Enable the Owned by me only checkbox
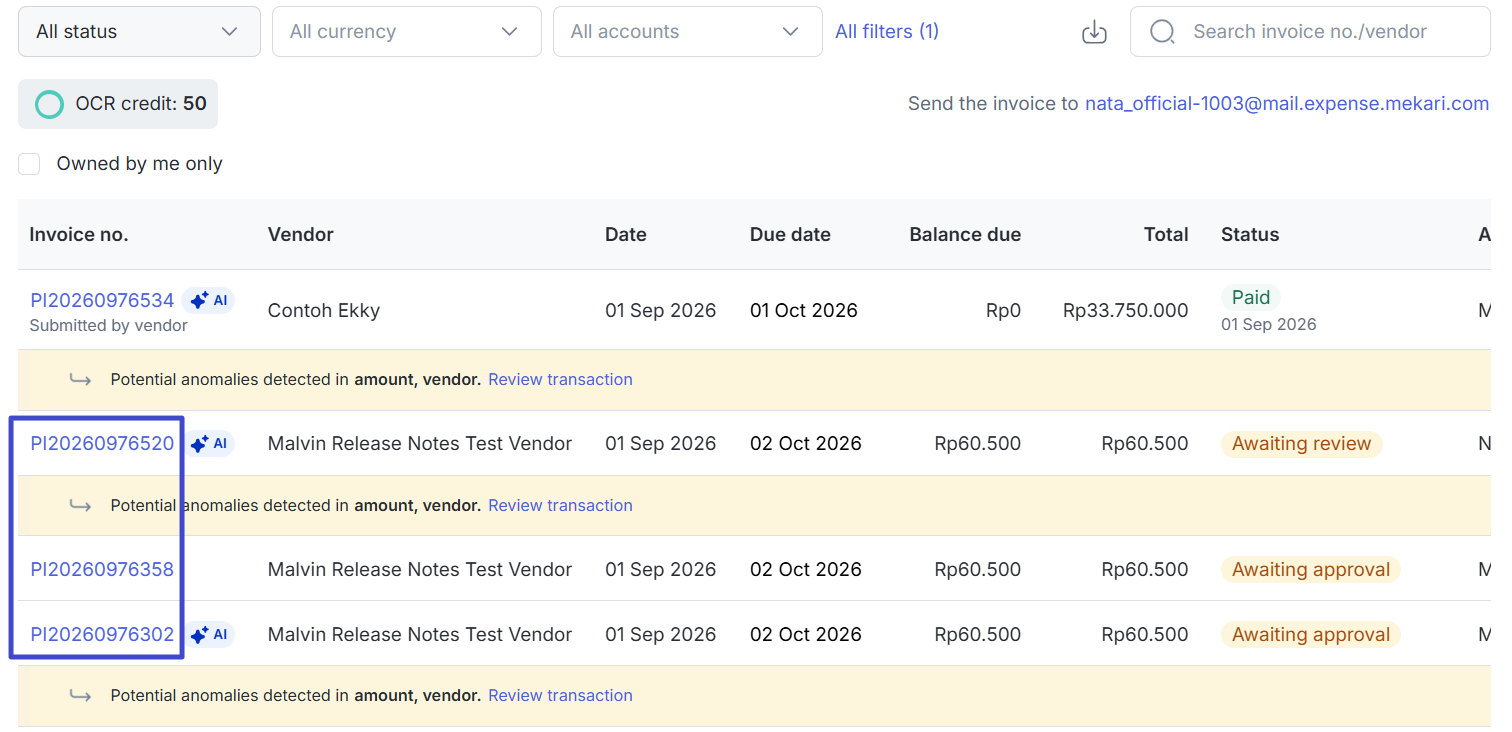1512x732 pixels. 29,164
